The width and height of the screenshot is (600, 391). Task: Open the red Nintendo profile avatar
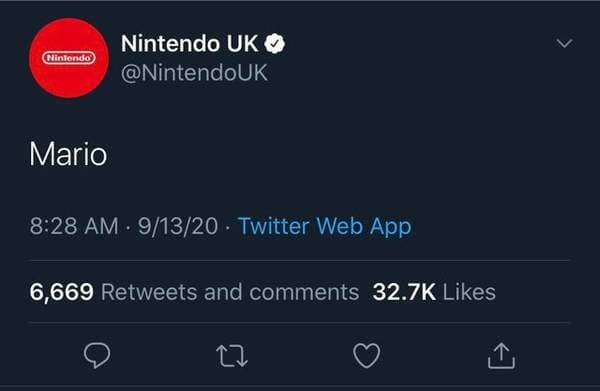click(x=69, y=58)
